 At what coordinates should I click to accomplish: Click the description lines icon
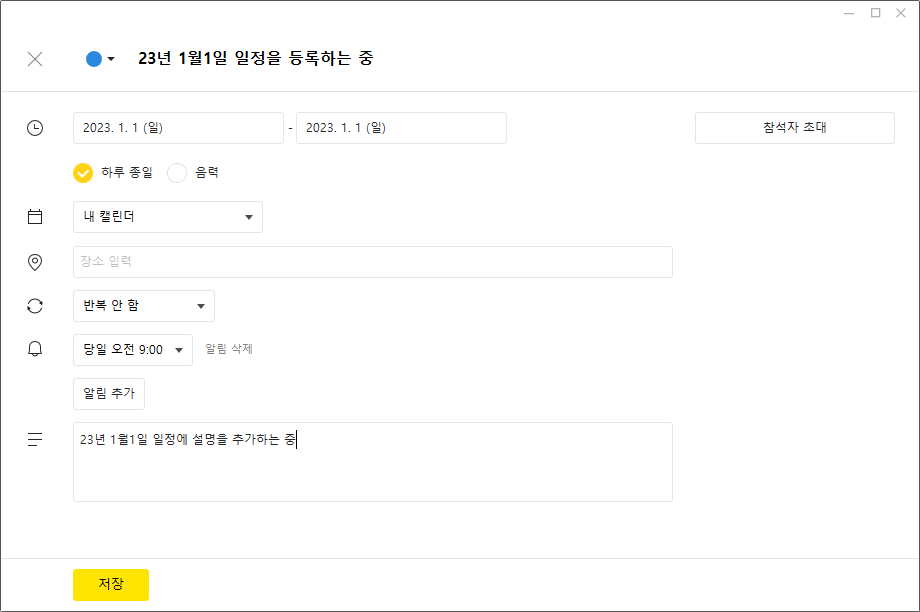[35, 439]
